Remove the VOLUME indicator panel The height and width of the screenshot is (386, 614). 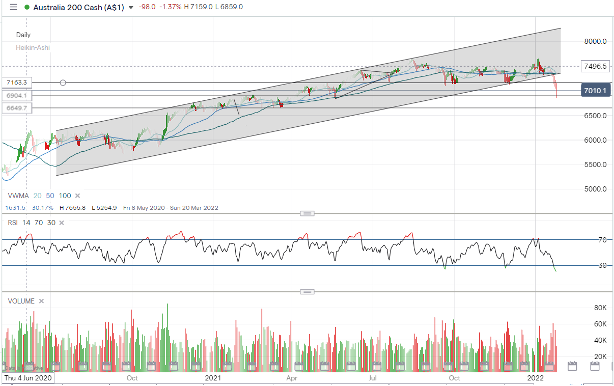tap(42, 301)
